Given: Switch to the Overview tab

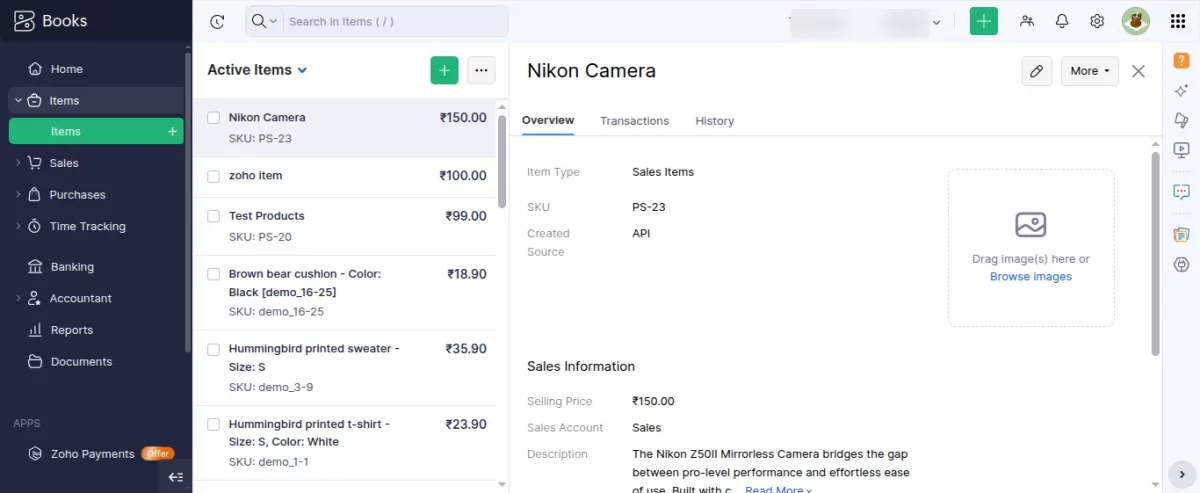Looking at the screenshot, I should [x=548, y=121].
